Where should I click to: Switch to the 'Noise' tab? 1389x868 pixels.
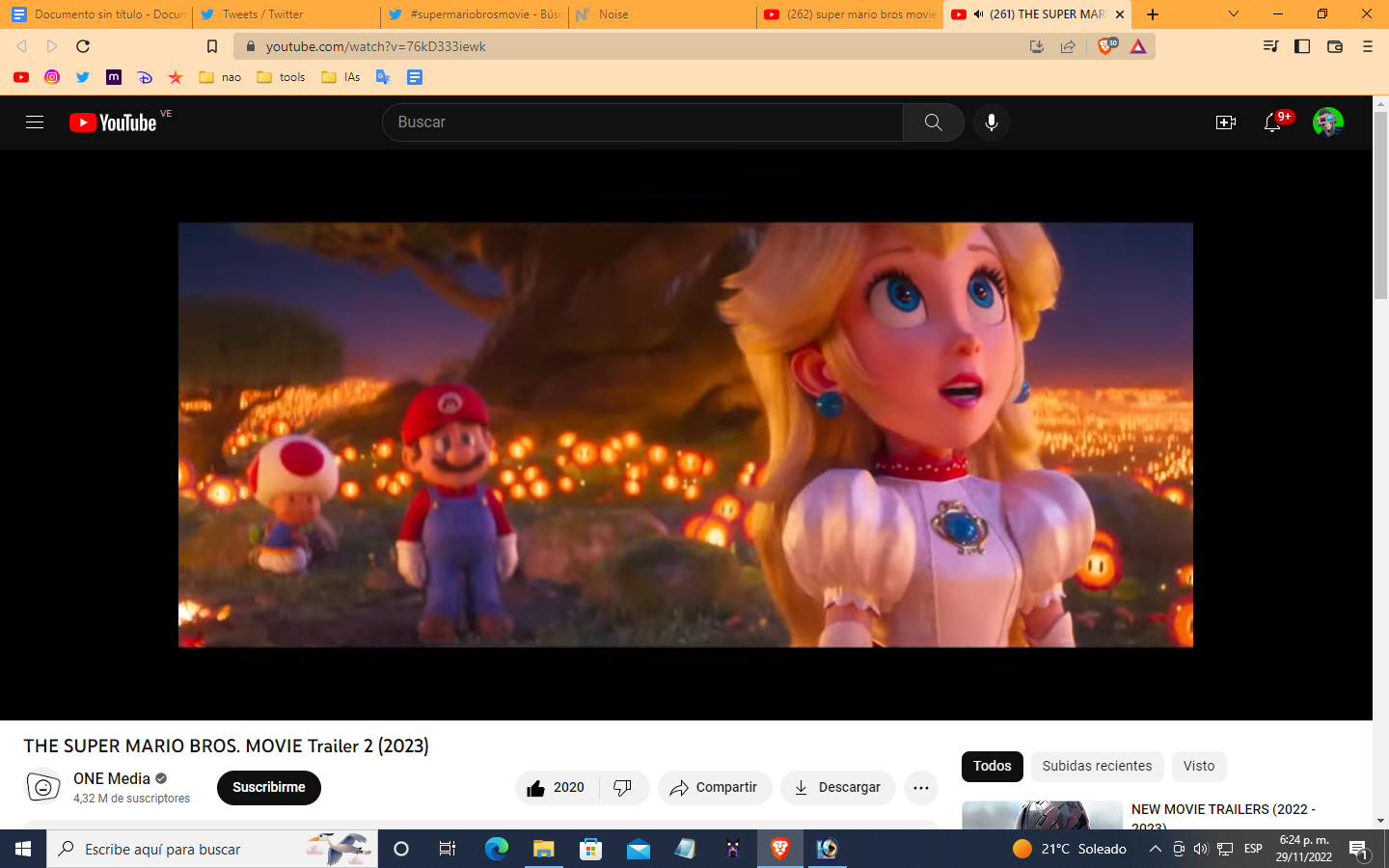pos(663,14)
